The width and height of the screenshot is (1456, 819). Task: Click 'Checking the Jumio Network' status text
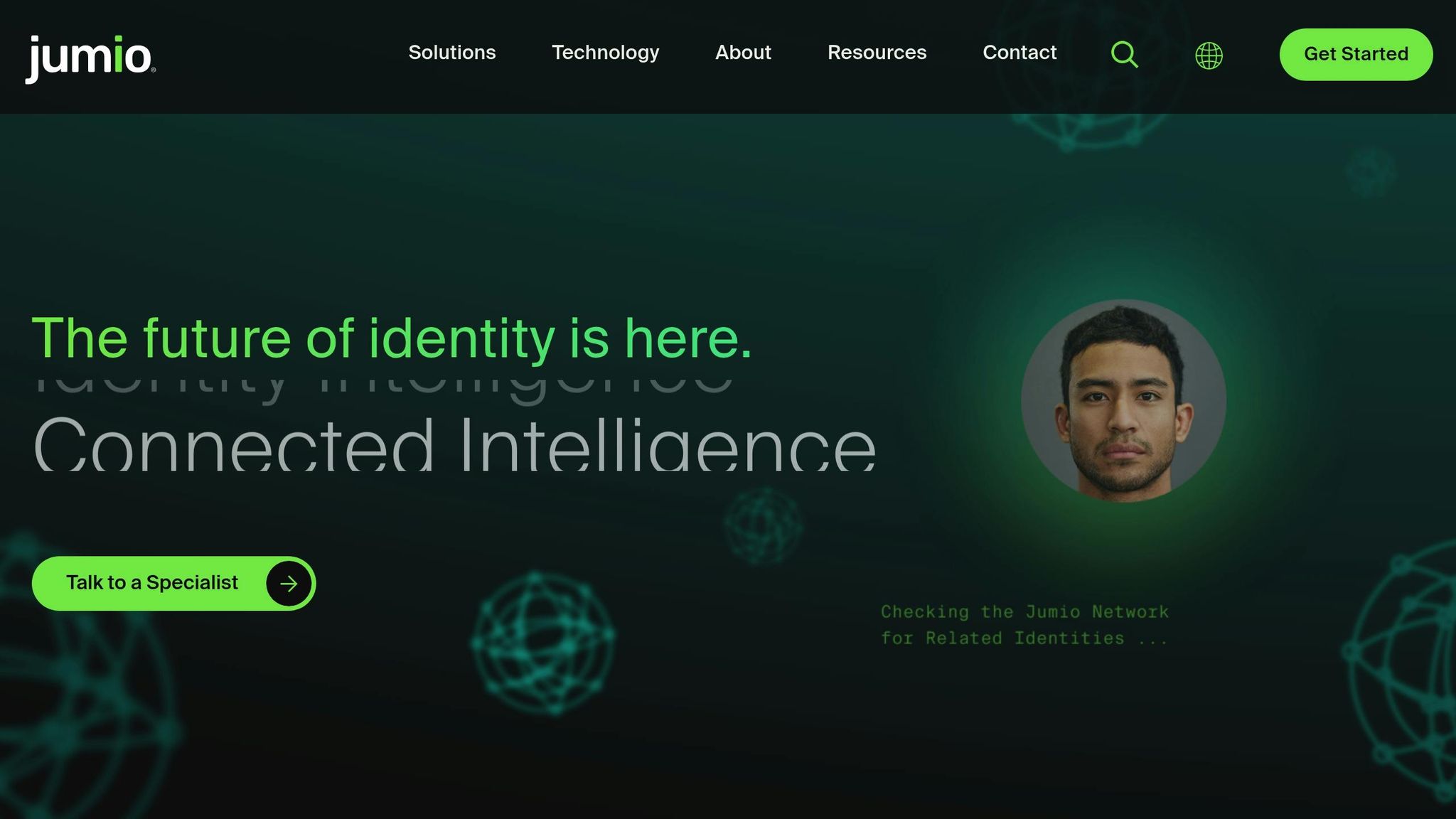[x=1025, y=612]
